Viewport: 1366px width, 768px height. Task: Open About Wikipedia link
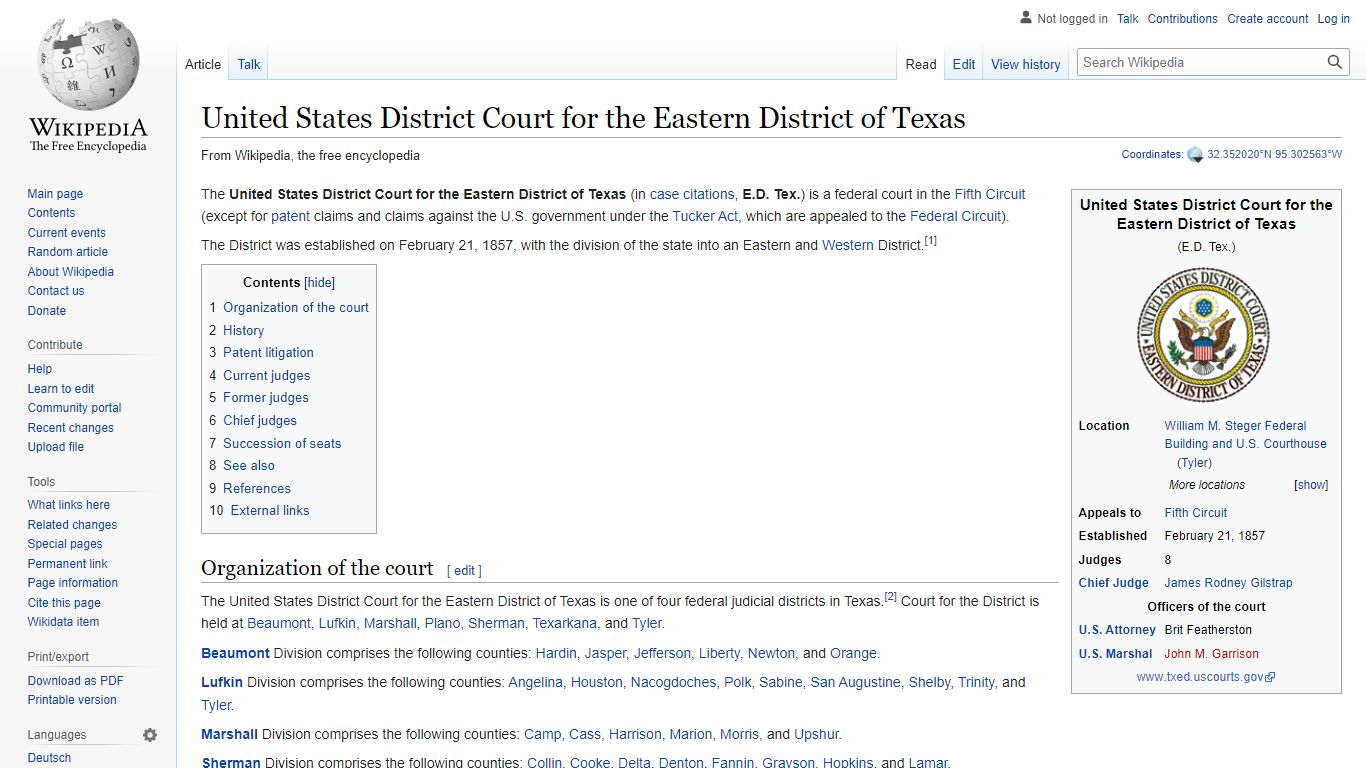[x=70, y=272]
